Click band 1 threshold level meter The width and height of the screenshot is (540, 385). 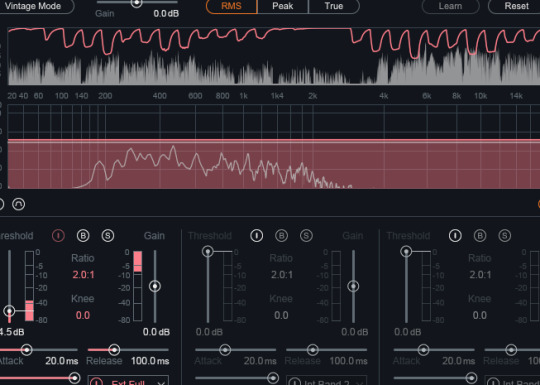[29, 286]
